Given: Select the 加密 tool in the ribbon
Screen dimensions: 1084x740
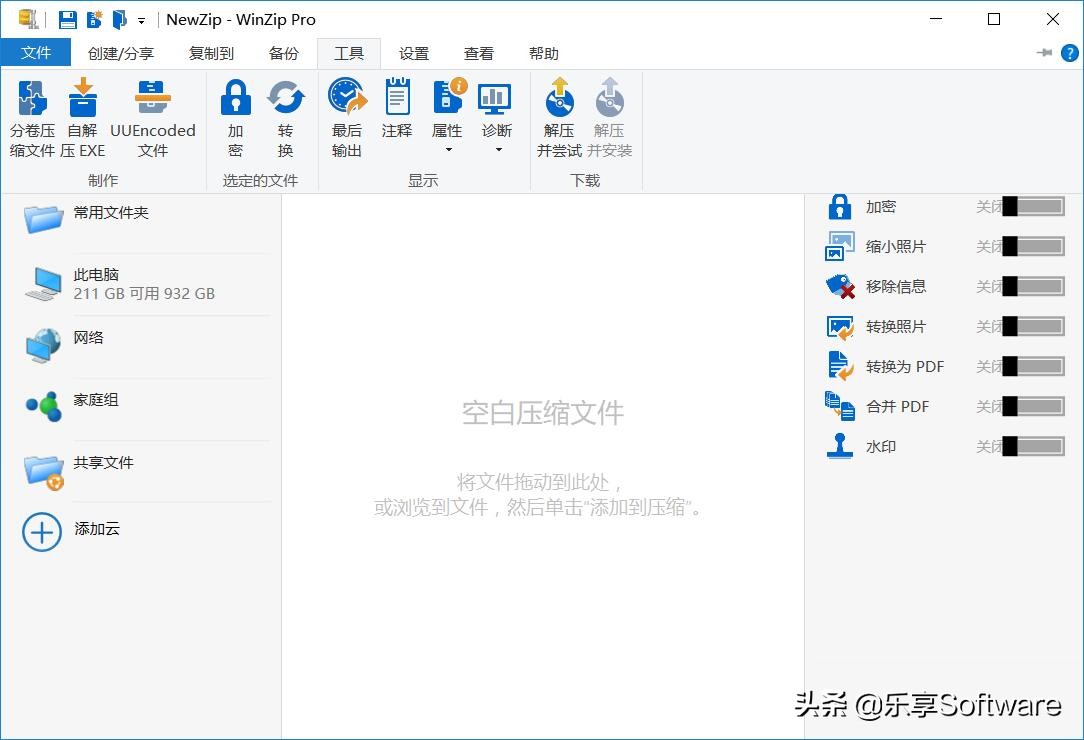Looking at the screenshot, I should 235,115.
